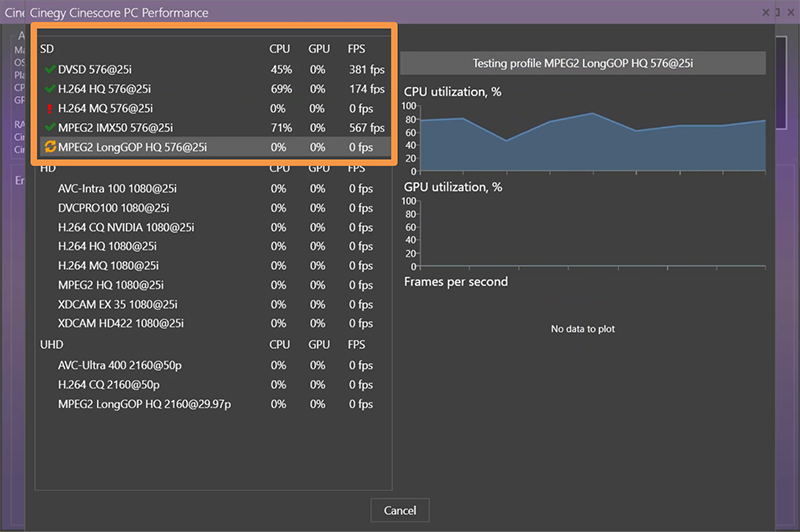This screenshot has height=532, width=800.
Task: Click the CPU utilization, % label
Action: point(453,92)
